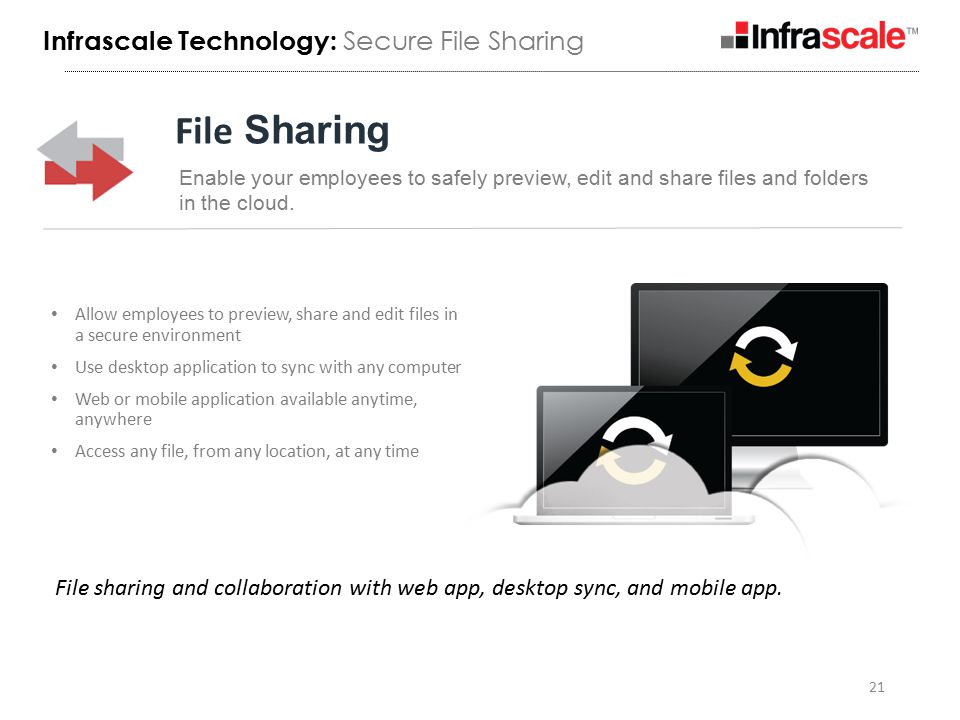
Task: Click the laptop image
Action: (x=634, y=455)
